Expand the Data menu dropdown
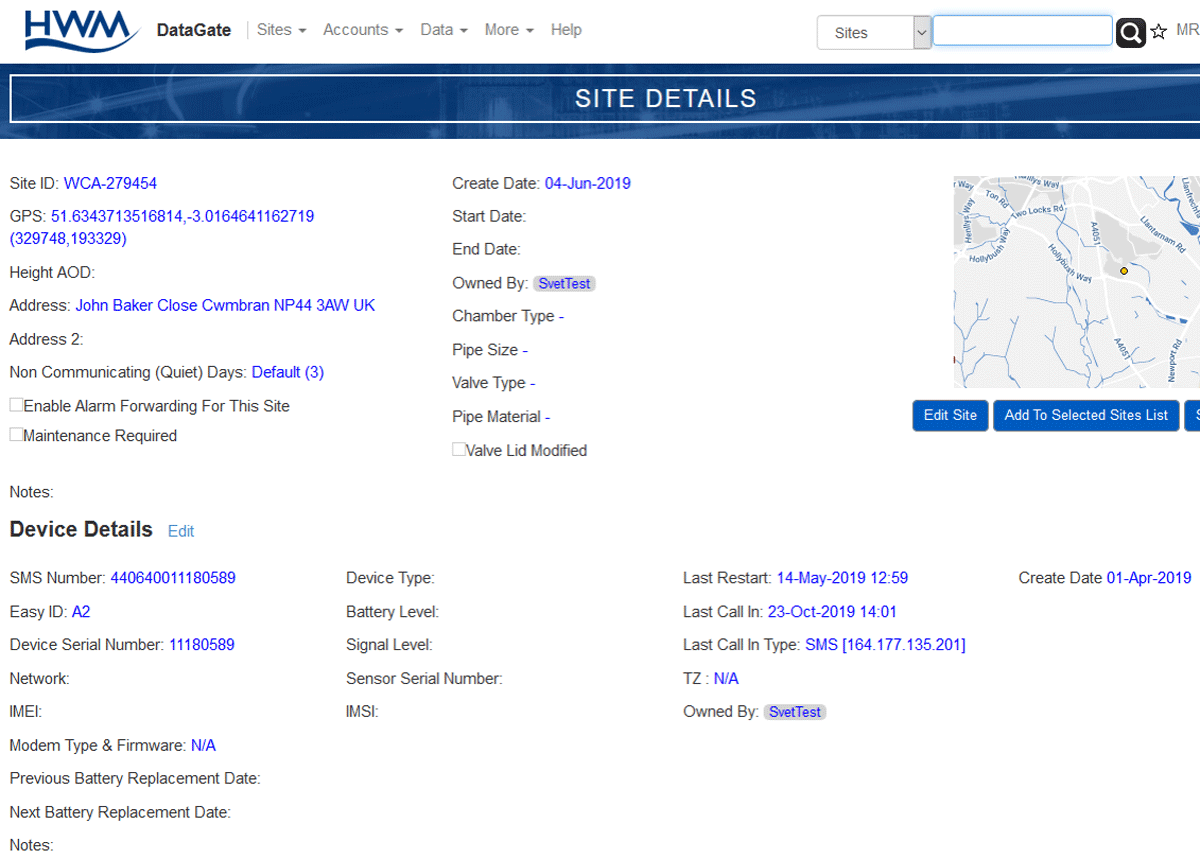Viewport: 1200px width, 859px height. point(443,30)
